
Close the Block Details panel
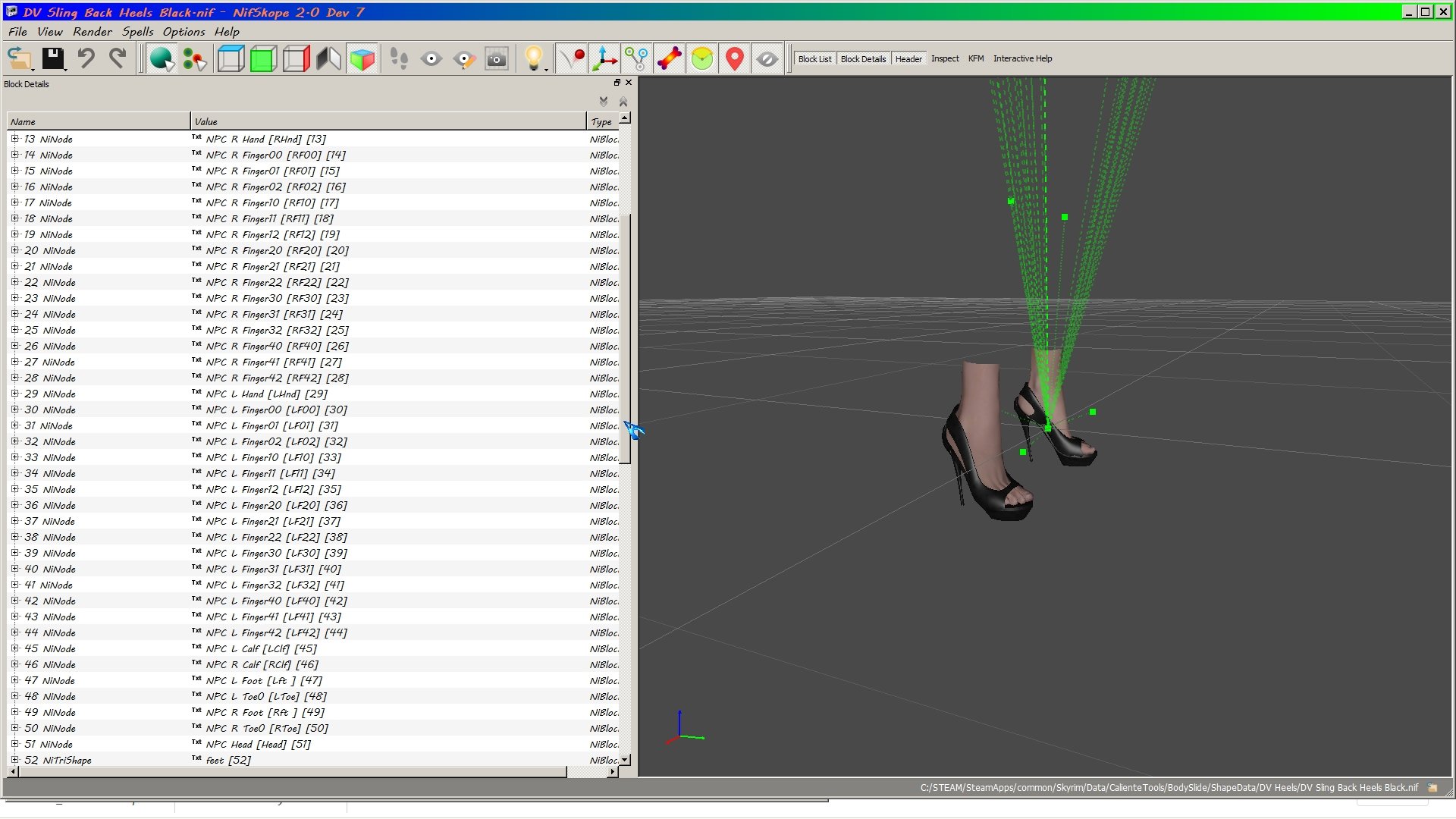pos(629,82)
